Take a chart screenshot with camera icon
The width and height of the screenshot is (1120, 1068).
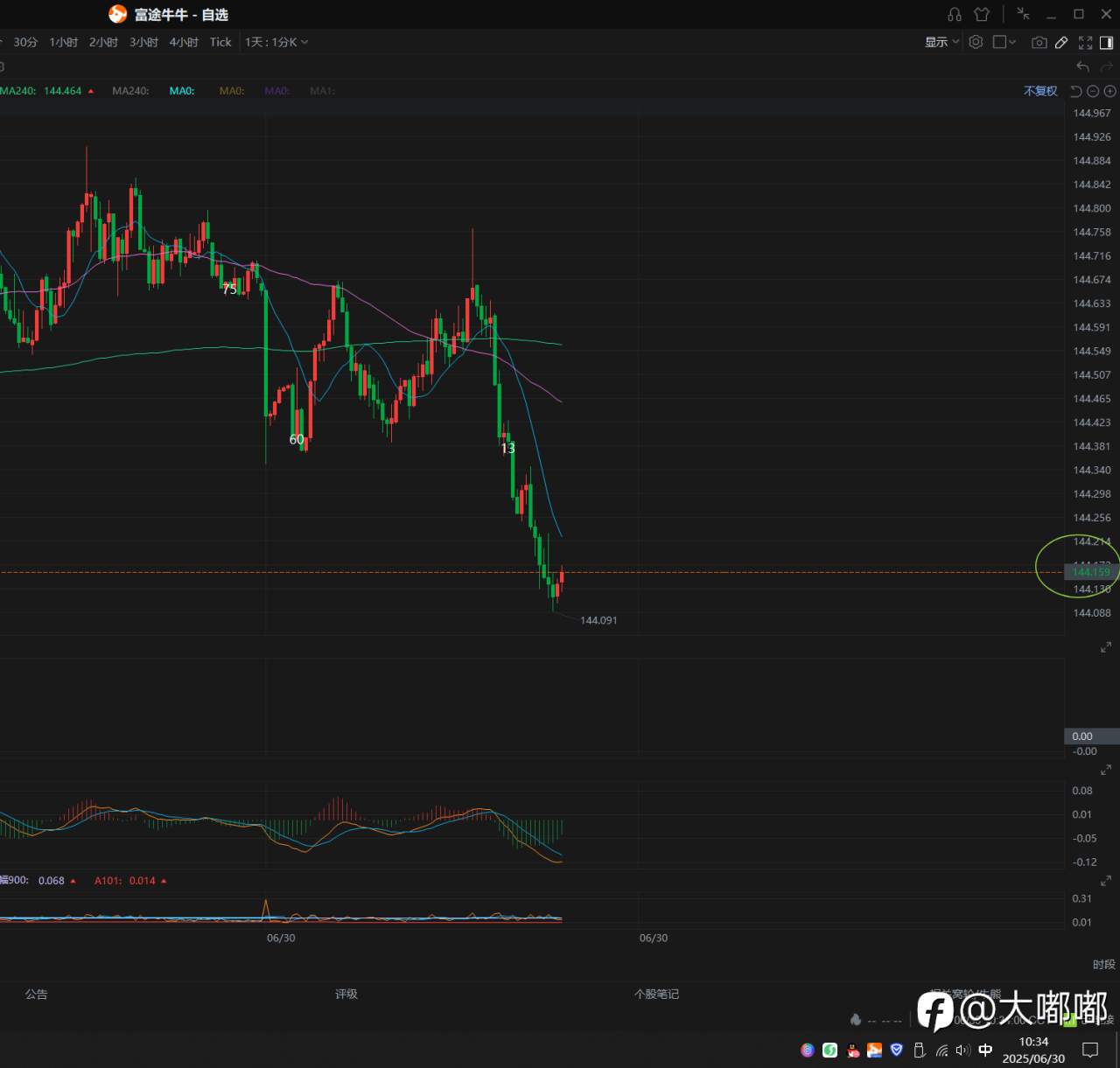(1039, 42)
